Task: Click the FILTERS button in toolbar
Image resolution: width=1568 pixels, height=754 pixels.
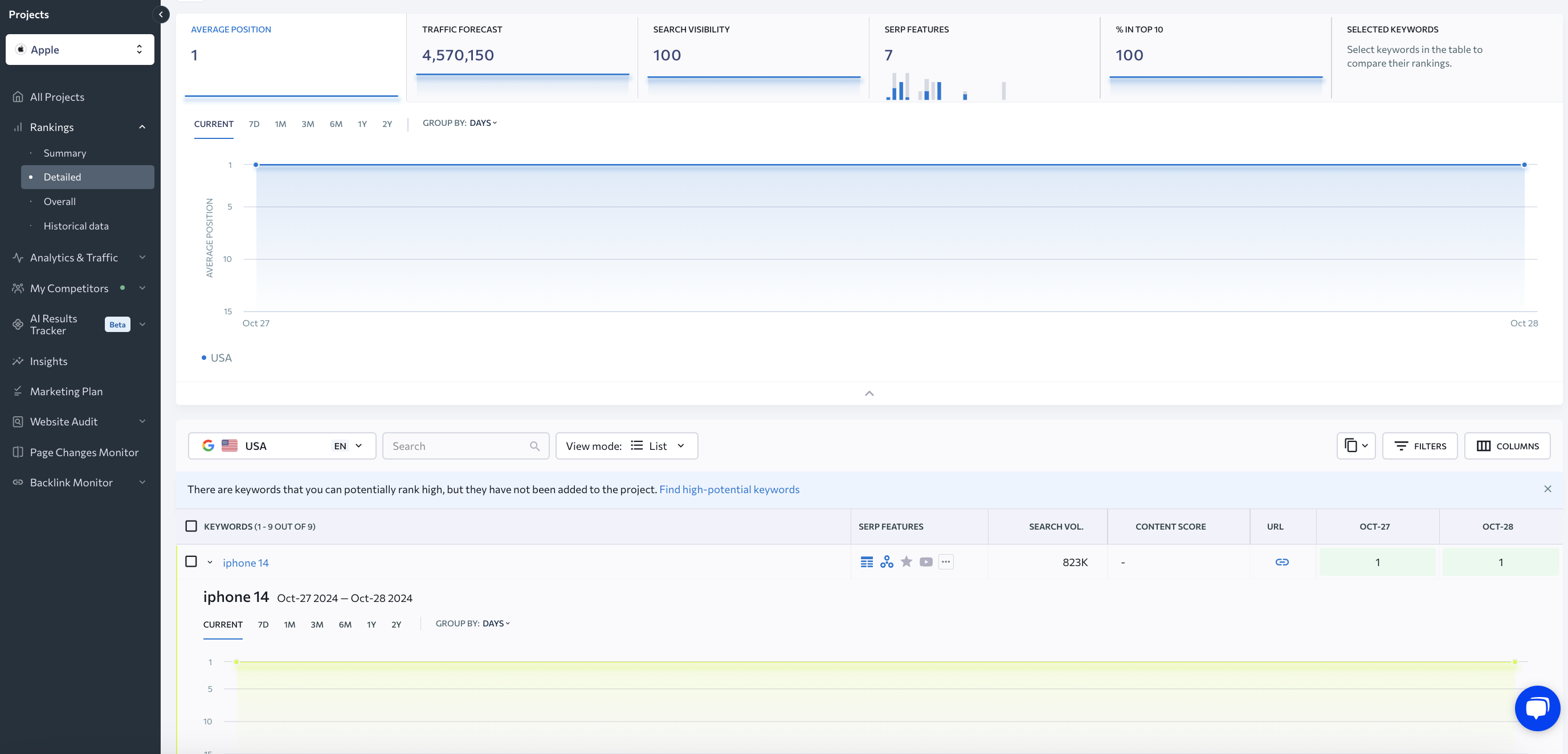Action: click(1420, 446)
